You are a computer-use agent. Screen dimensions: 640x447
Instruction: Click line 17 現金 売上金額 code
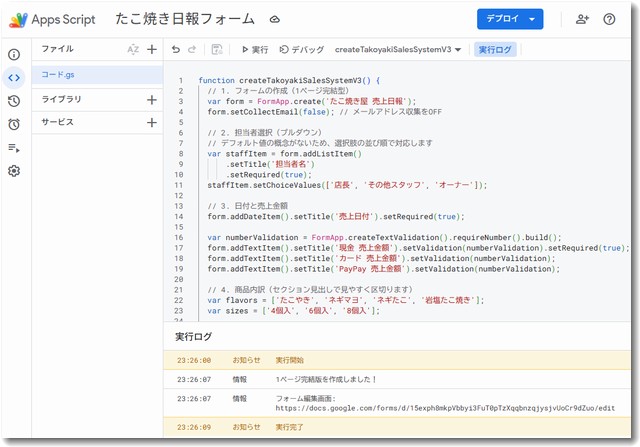418,248
